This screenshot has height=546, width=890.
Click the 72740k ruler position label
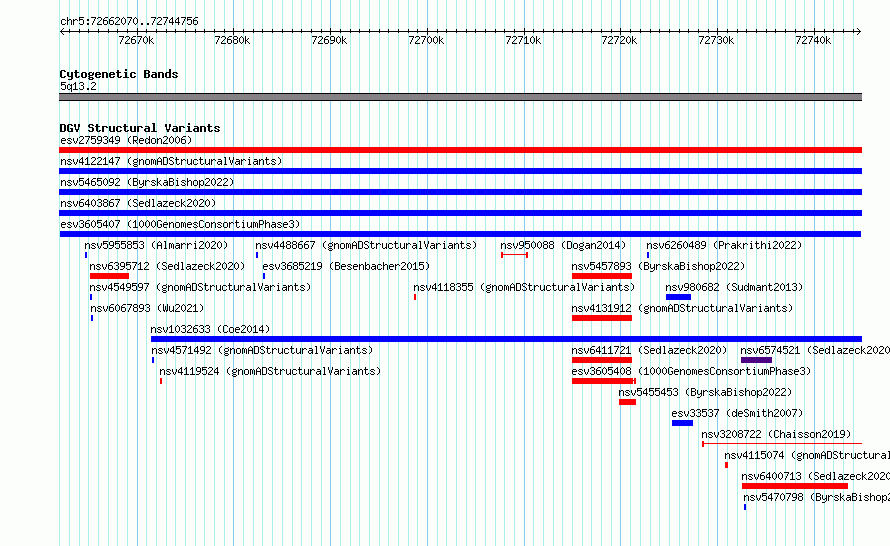813,40
